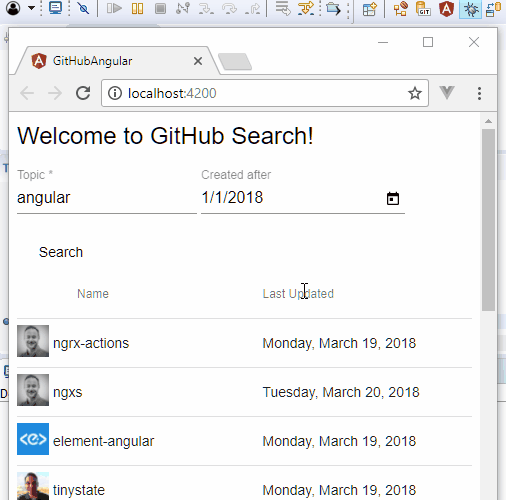Click the Step Return debug icon
This screenshot has width=506, height=500.
tap(252, 8)
